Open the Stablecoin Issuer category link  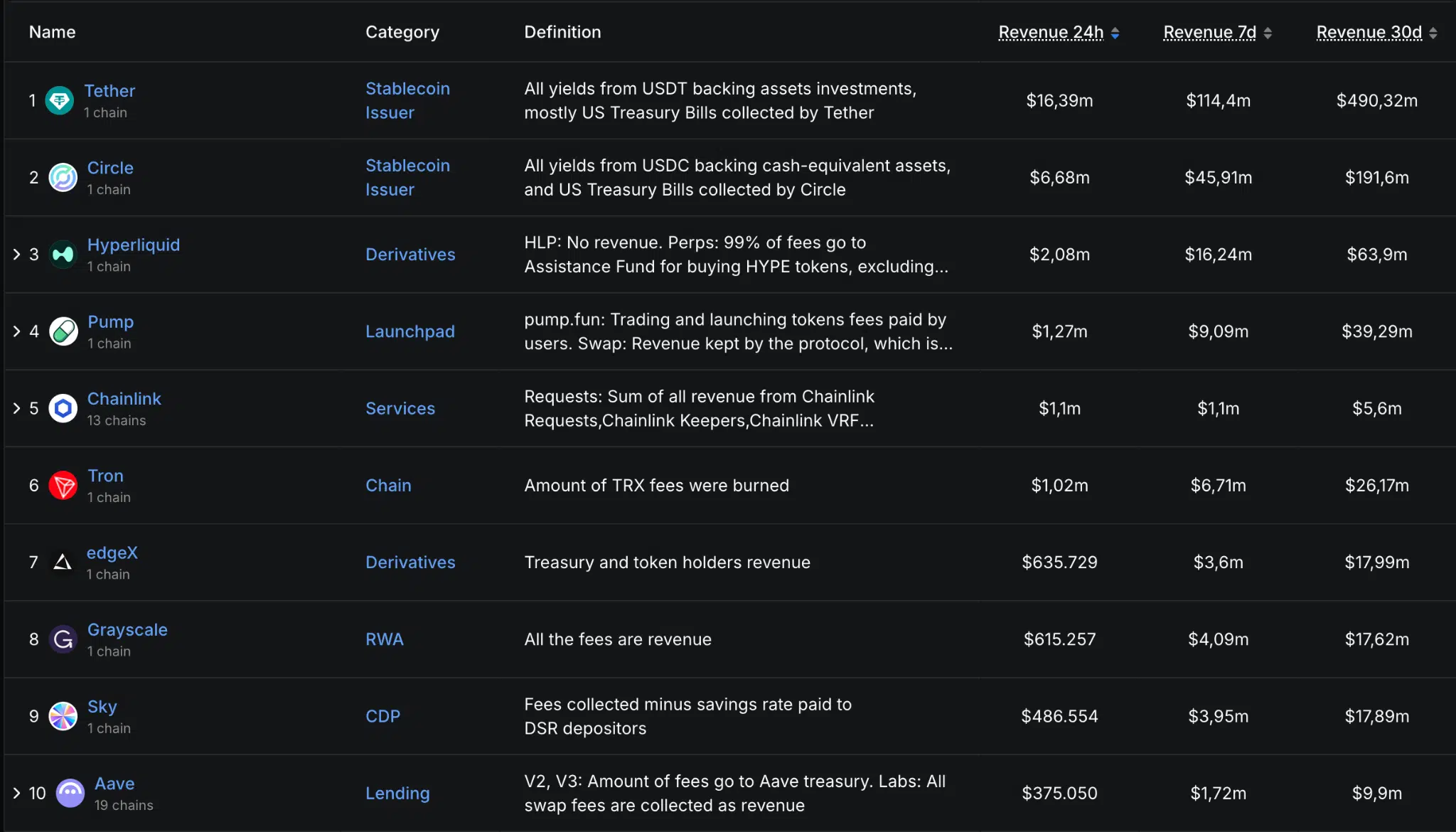[407, 100]
